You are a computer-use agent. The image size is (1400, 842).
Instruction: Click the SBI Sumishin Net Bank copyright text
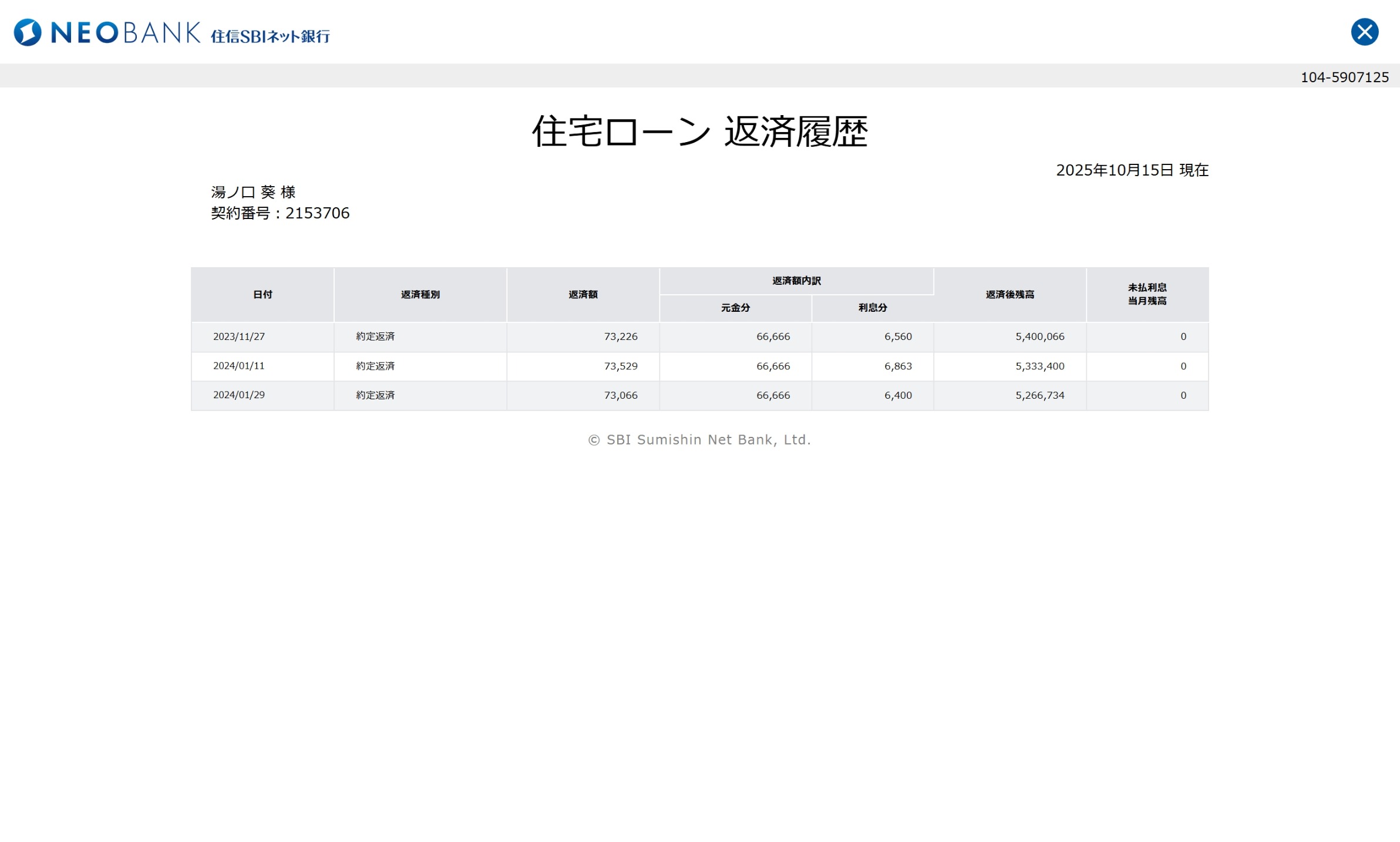pyautogui.click(x=699, y=440)
